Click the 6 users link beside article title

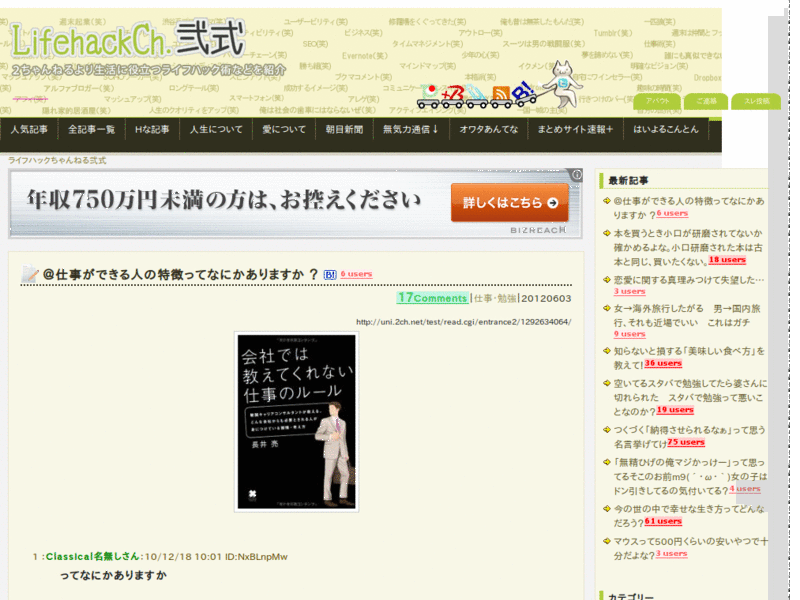pos(356,274)
